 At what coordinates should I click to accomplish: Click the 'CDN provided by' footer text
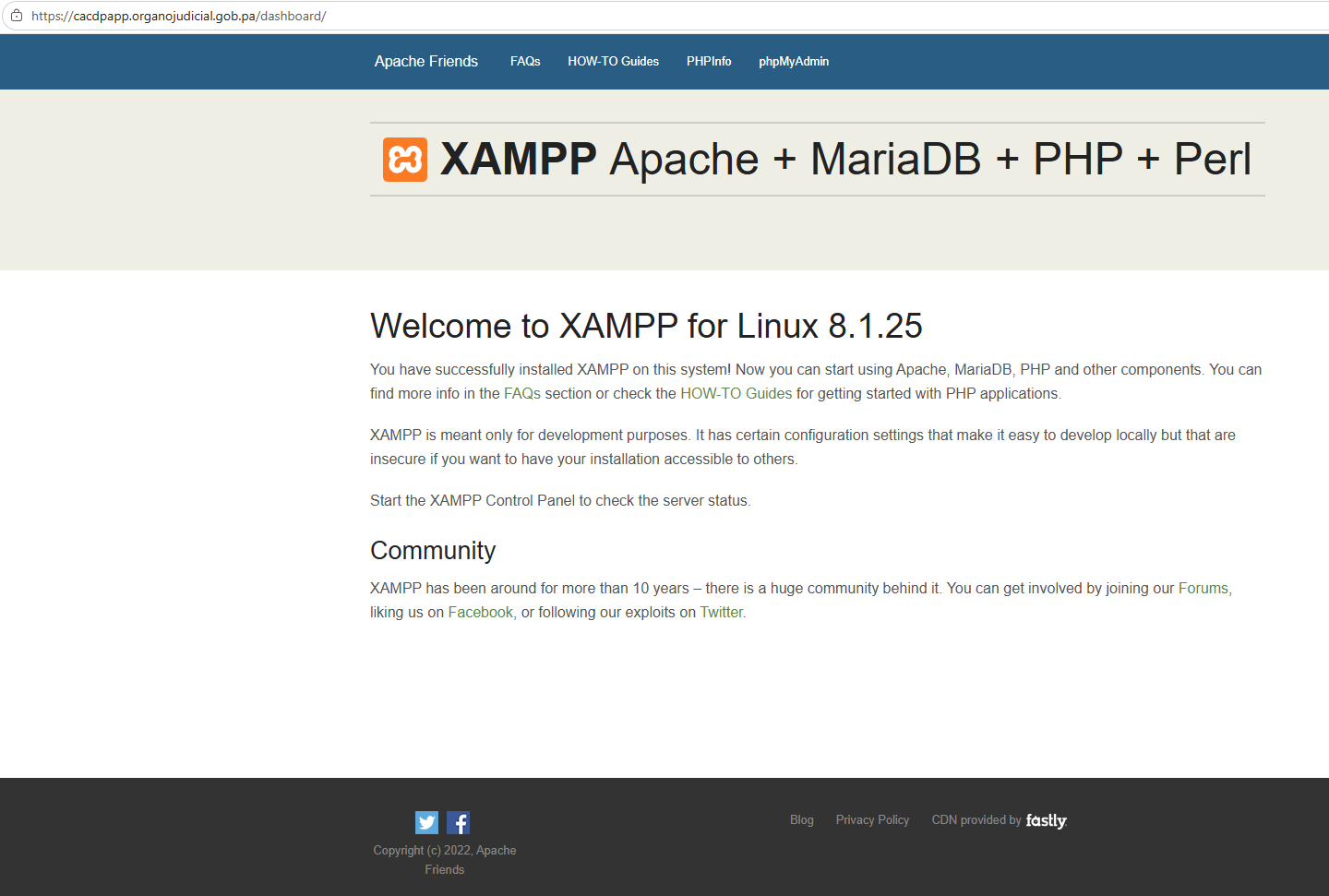coord(976,819)
